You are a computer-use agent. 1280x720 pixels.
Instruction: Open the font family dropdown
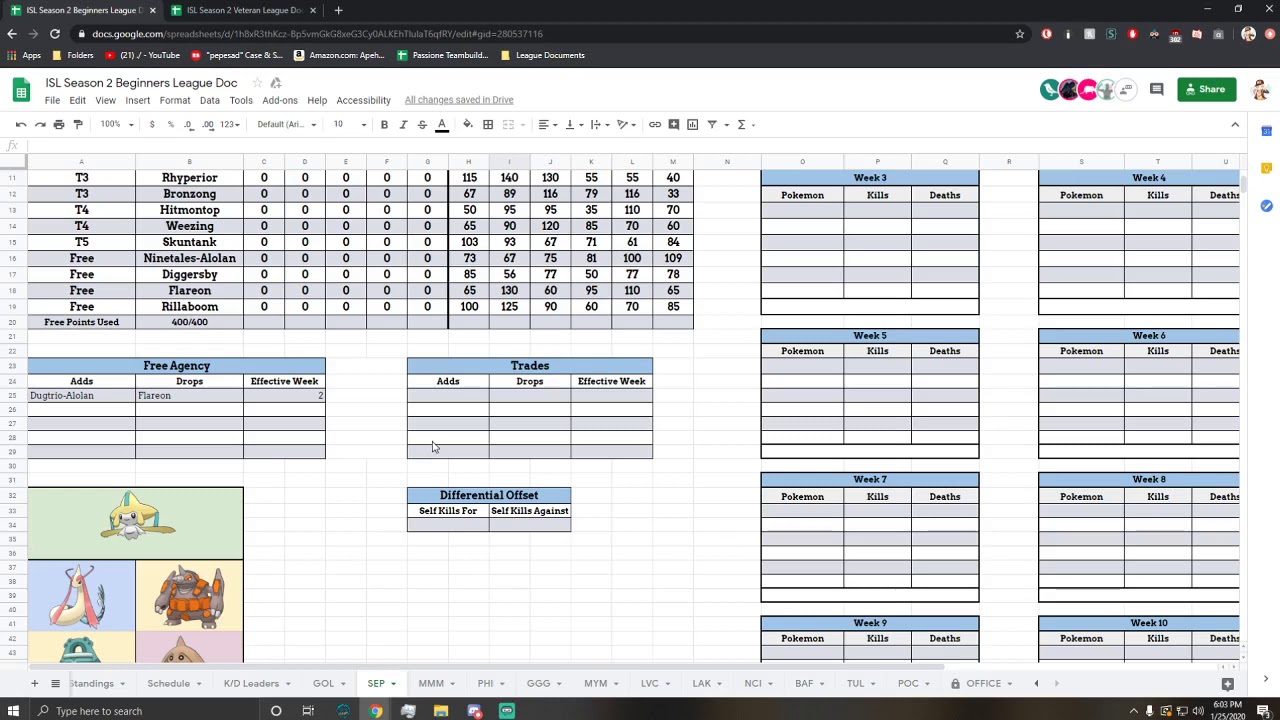[286, 124]
